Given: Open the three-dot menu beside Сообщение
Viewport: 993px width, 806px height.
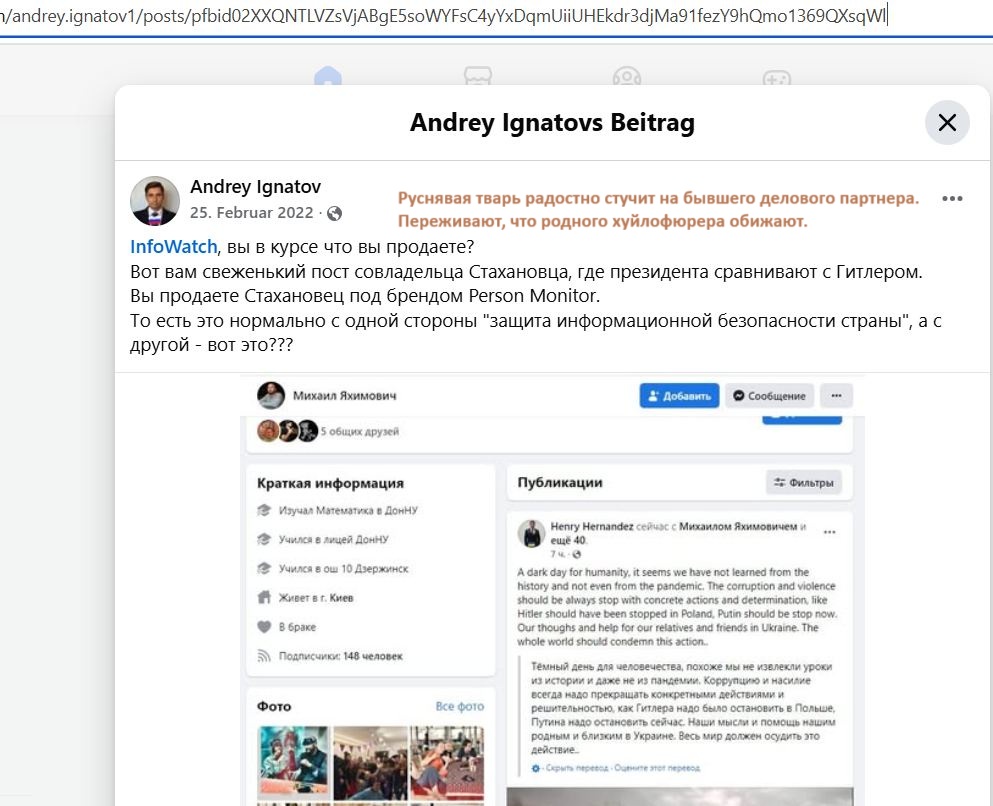Looking at the screenshot, I should 837,396.
